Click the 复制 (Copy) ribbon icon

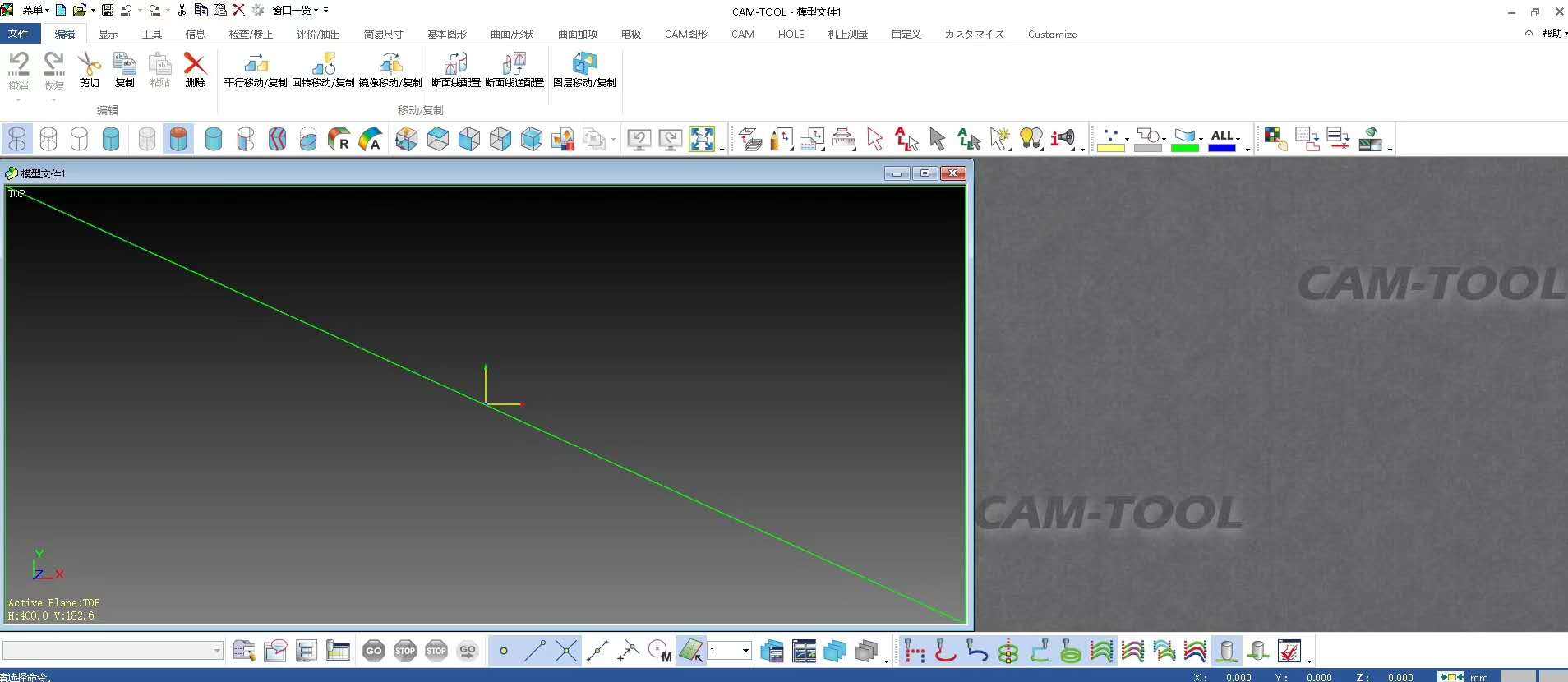pyautogui.click(x=124, y=70)
